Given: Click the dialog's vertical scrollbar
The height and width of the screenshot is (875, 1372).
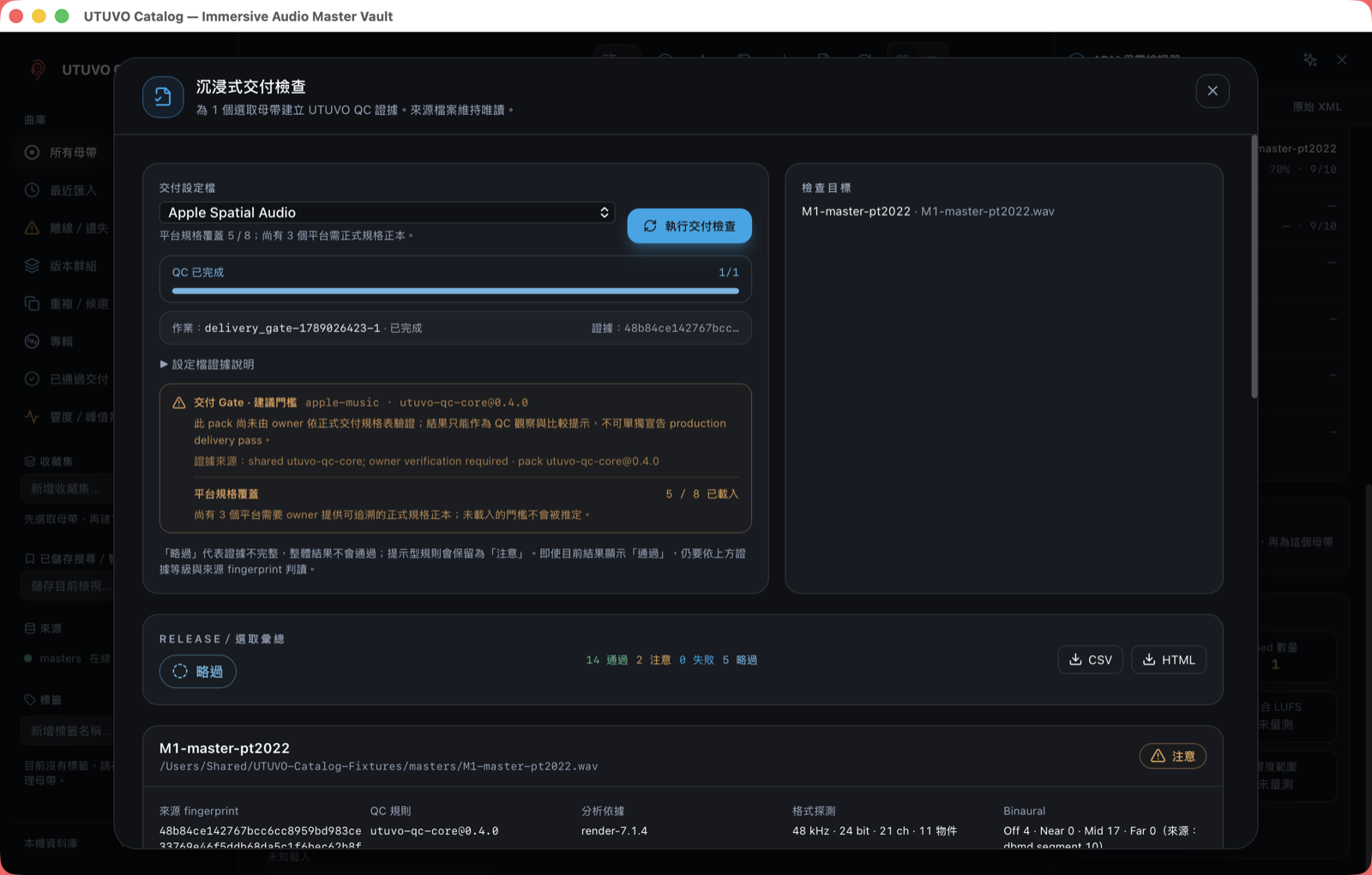Looking at the screenshot, I should [x=1254, y=266].
